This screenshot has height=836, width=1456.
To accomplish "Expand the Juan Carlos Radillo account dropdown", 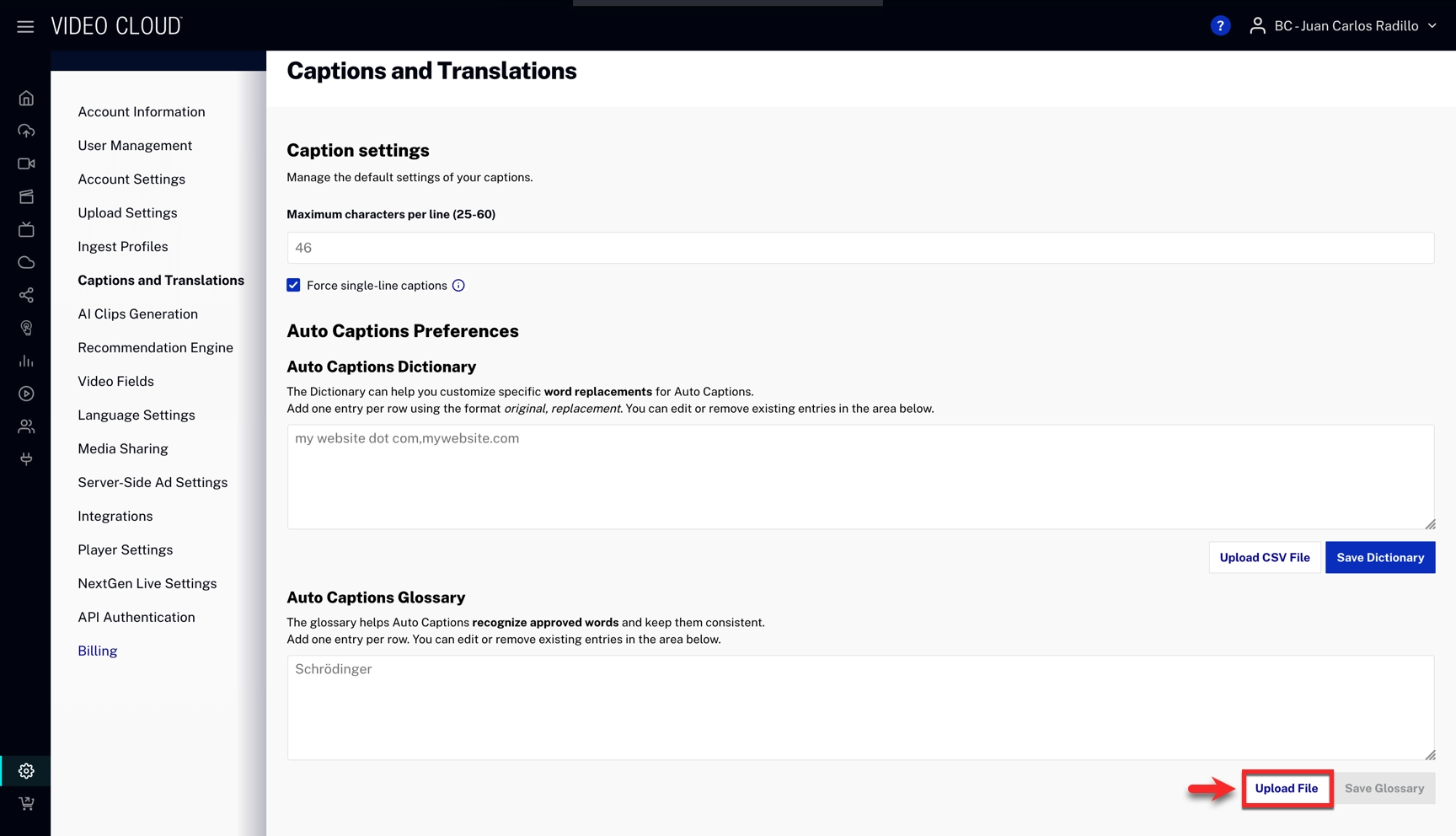I will click(1344, 26).
